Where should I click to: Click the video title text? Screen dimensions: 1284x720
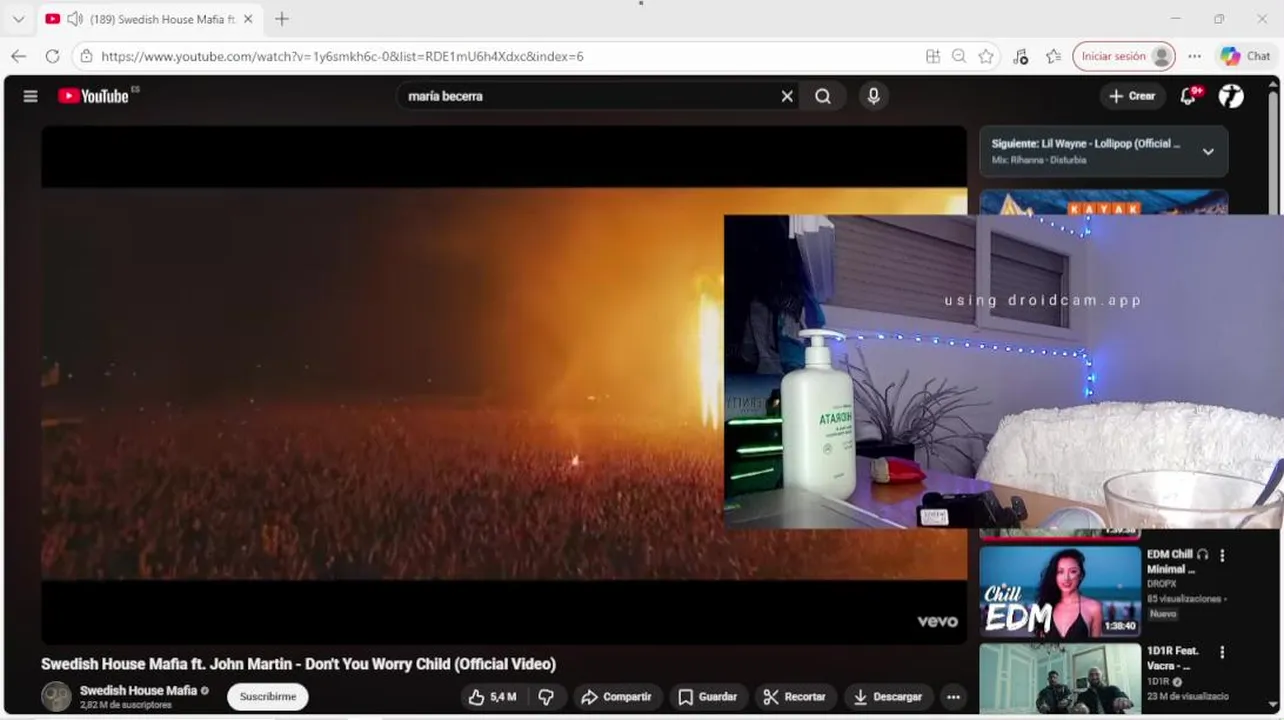pyautogui.click(x=298, y=664)
